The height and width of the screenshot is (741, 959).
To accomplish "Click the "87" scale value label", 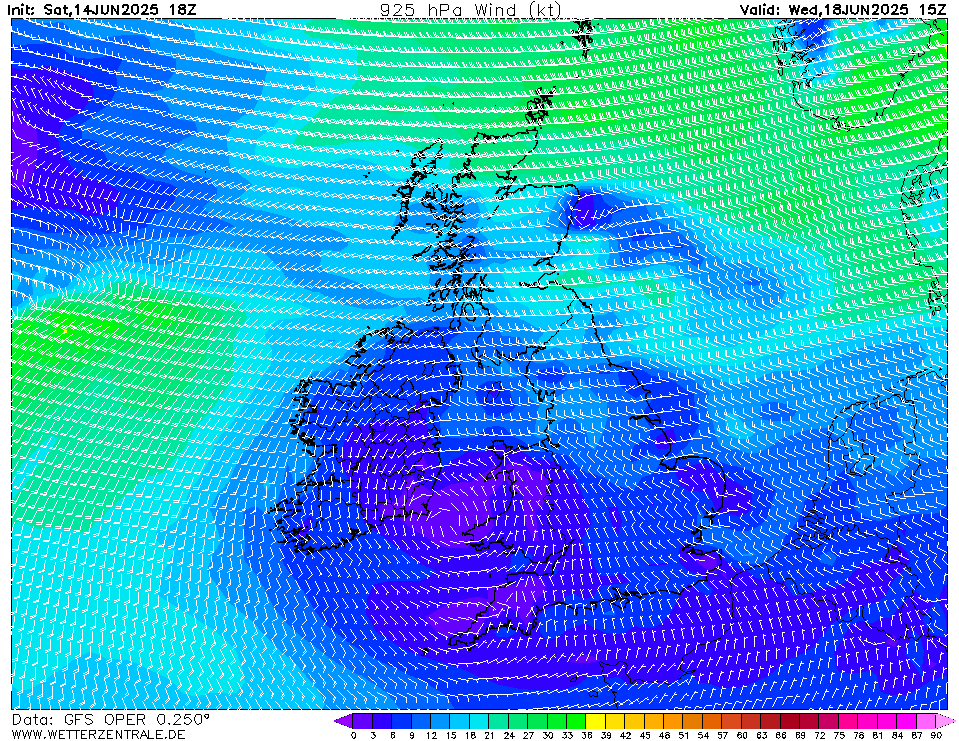I will (916, 735).
